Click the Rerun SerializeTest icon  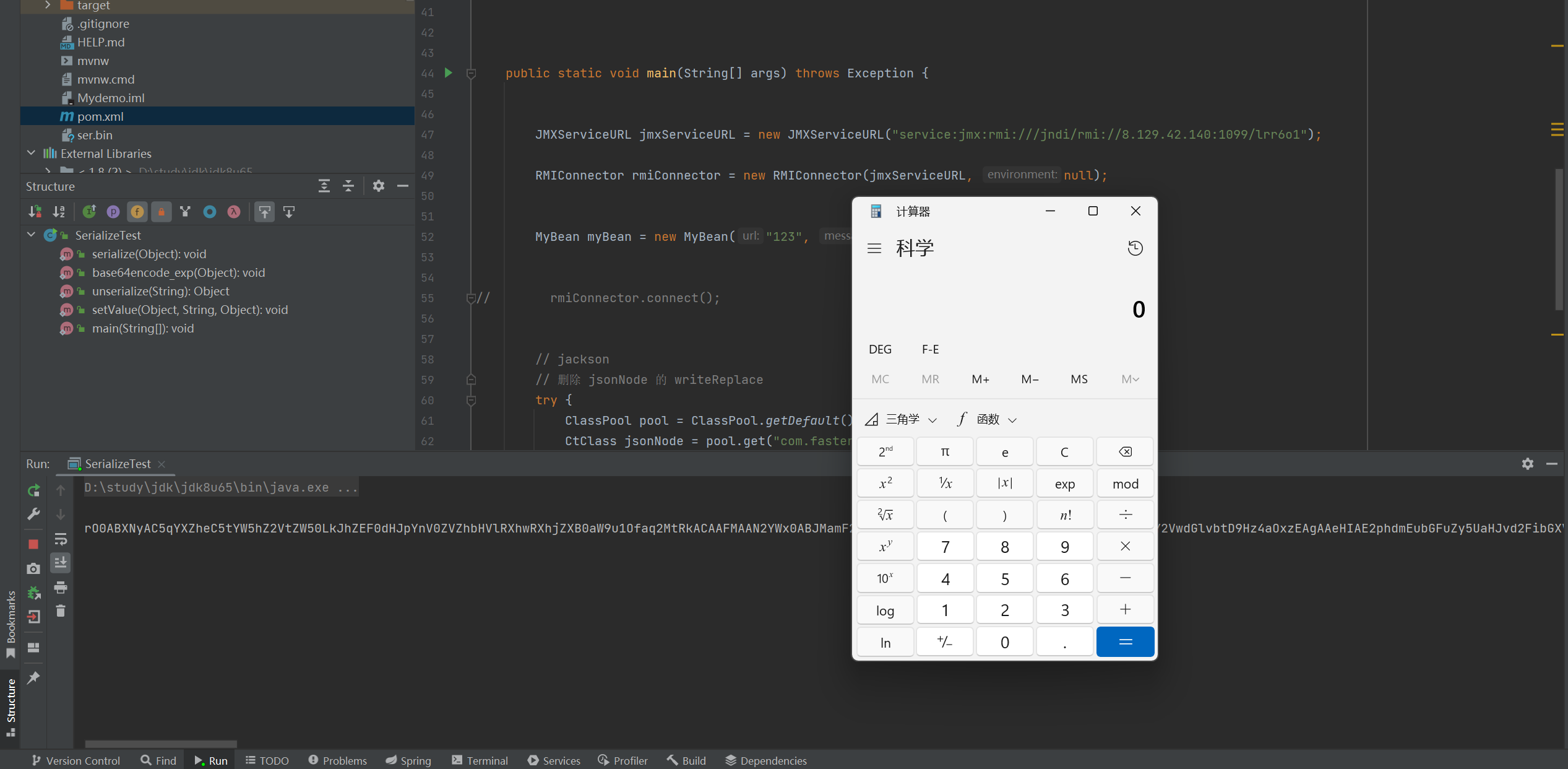click(33, 490)
